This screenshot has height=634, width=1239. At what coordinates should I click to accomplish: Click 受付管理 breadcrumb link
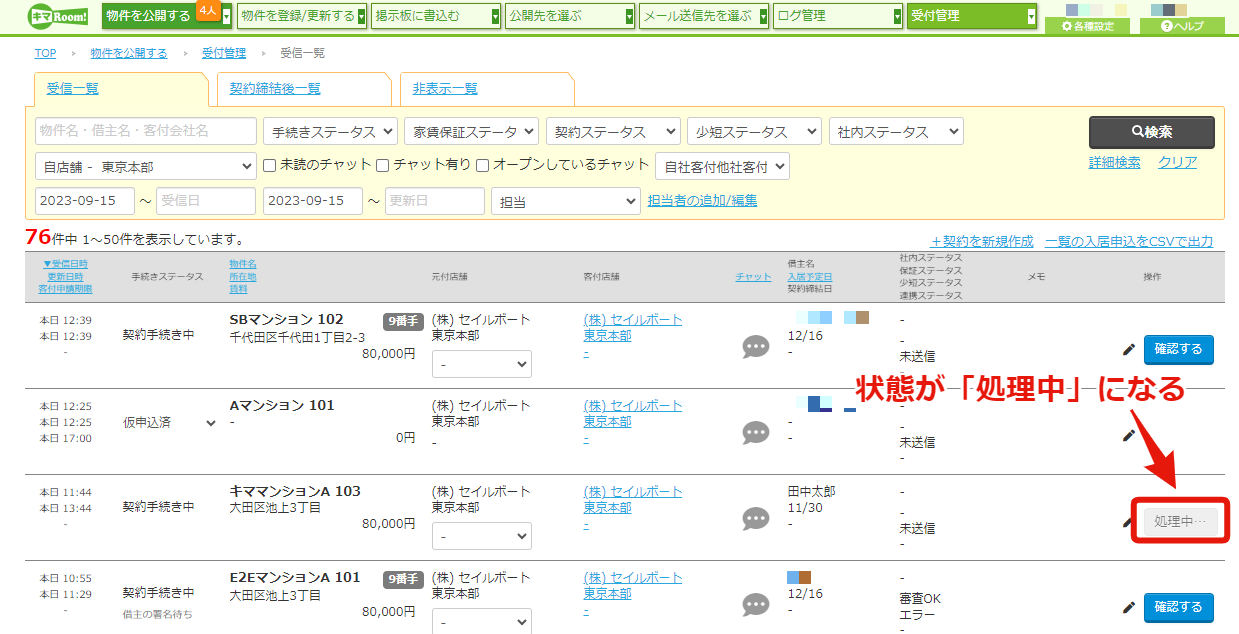[x=223, y=53]
